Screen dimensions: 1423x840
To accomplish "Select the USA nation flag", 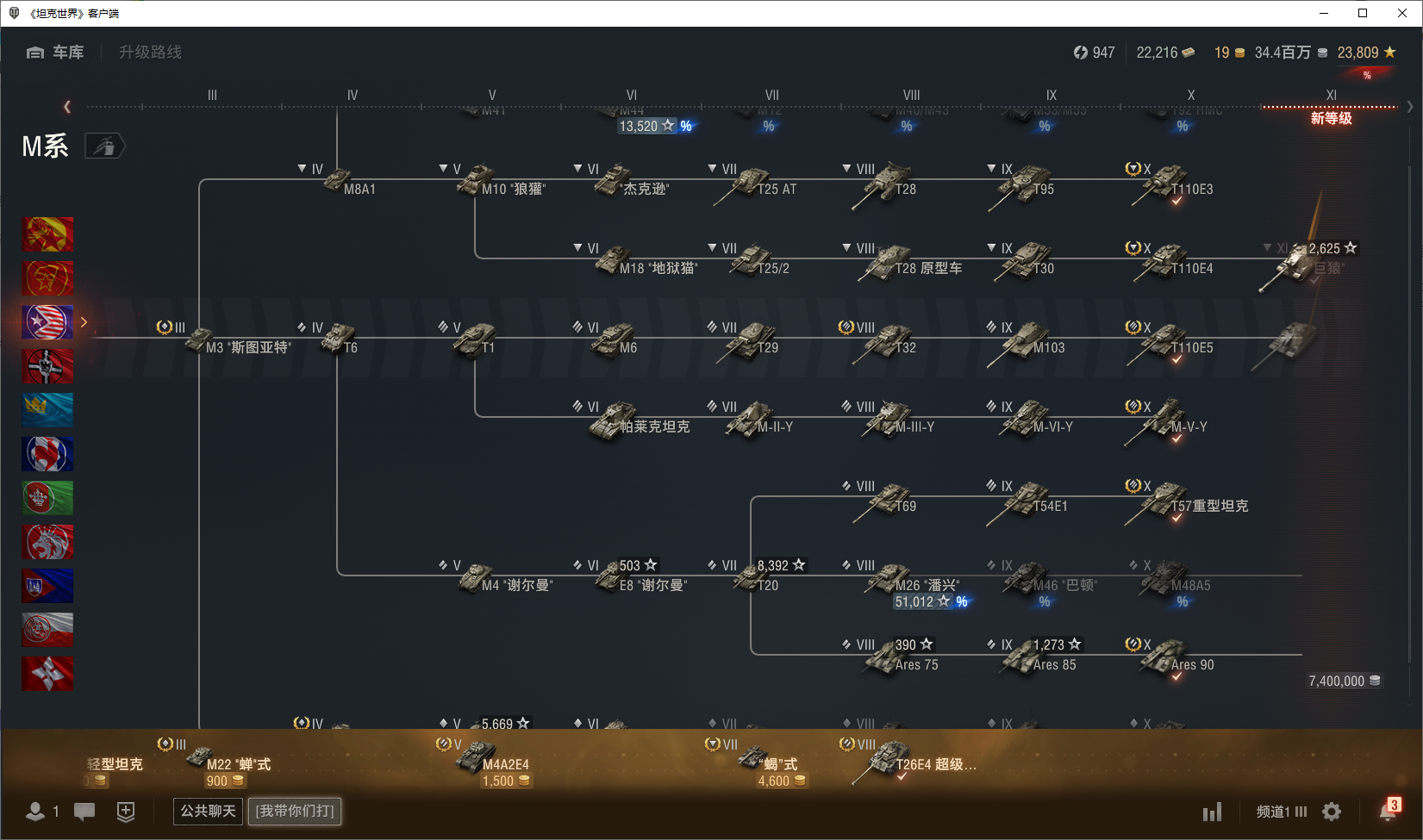I will (47, 322).
